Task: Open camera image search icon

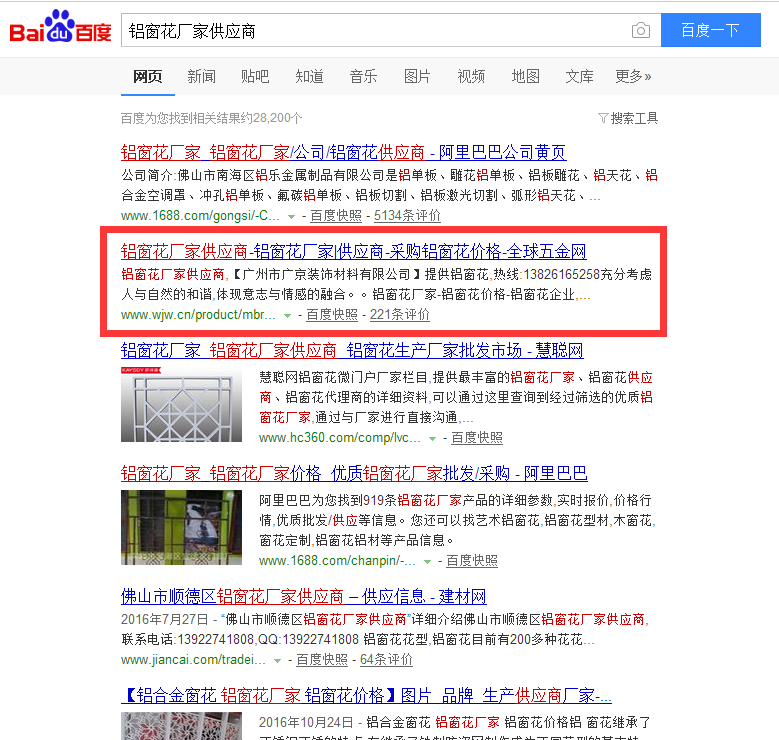Action: tap(641, 30)
